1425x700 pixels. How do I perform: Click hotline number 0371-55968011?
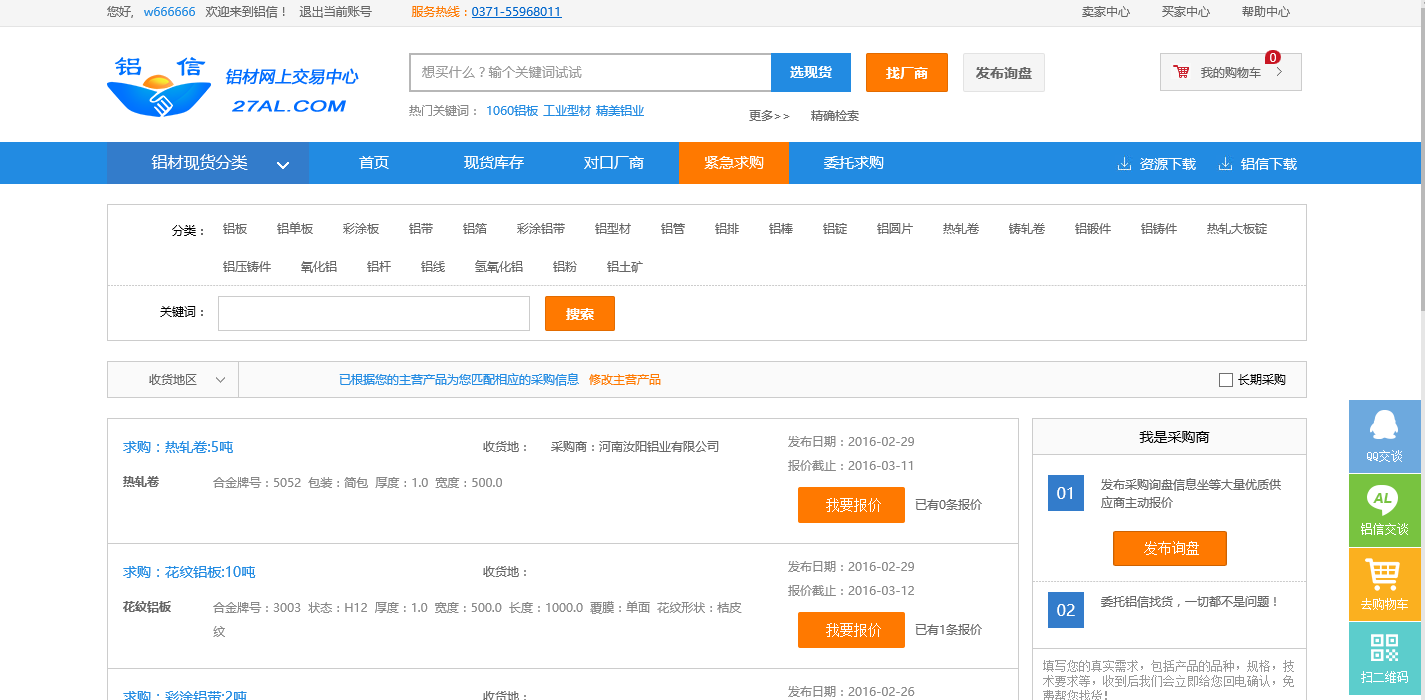pyautogui.click(x=516, y=12)
